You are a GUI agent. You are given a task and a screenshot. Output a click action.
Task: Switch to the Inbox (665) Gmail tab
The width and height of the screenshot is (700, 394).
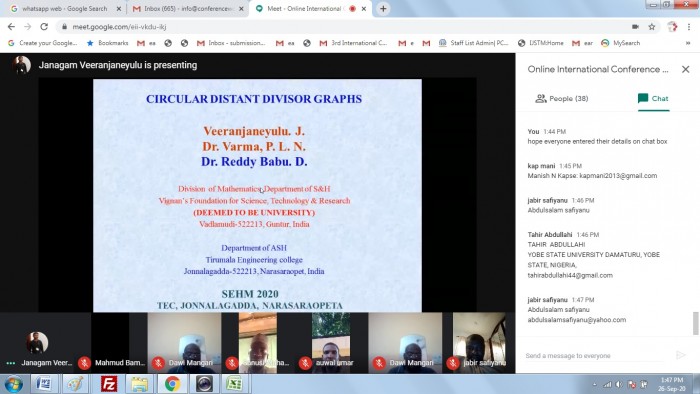(x=188, y=8)
